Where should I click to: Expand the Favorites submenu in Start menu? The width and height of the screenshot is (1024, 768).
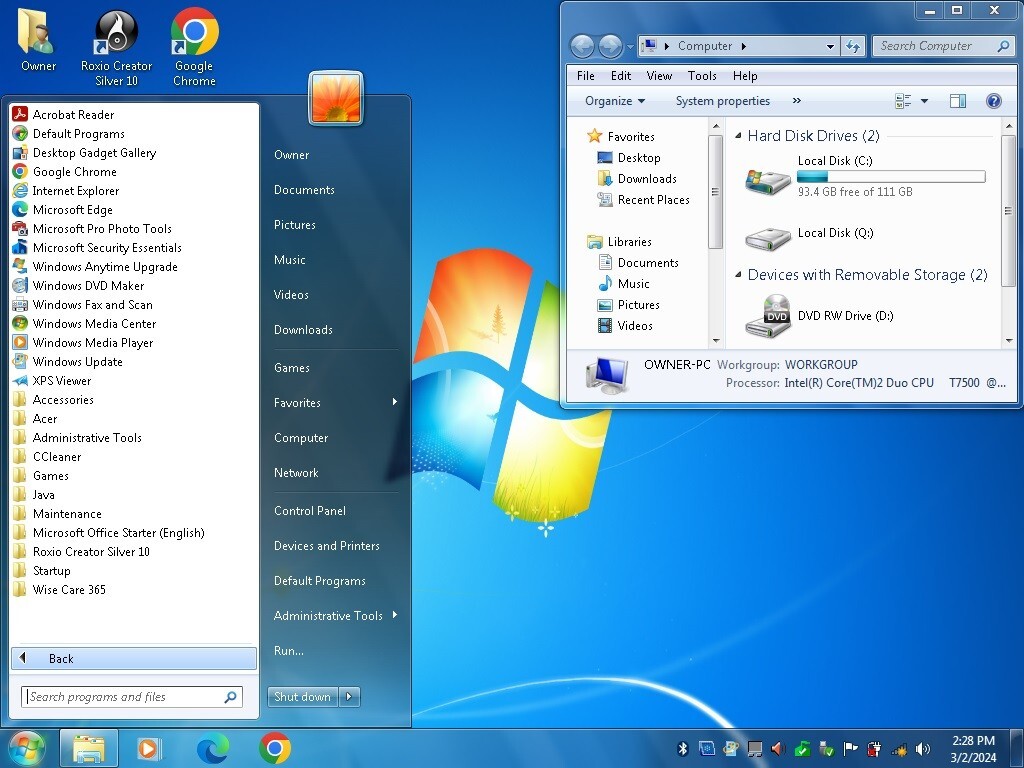pyautogui.click(x=336, y=402)
